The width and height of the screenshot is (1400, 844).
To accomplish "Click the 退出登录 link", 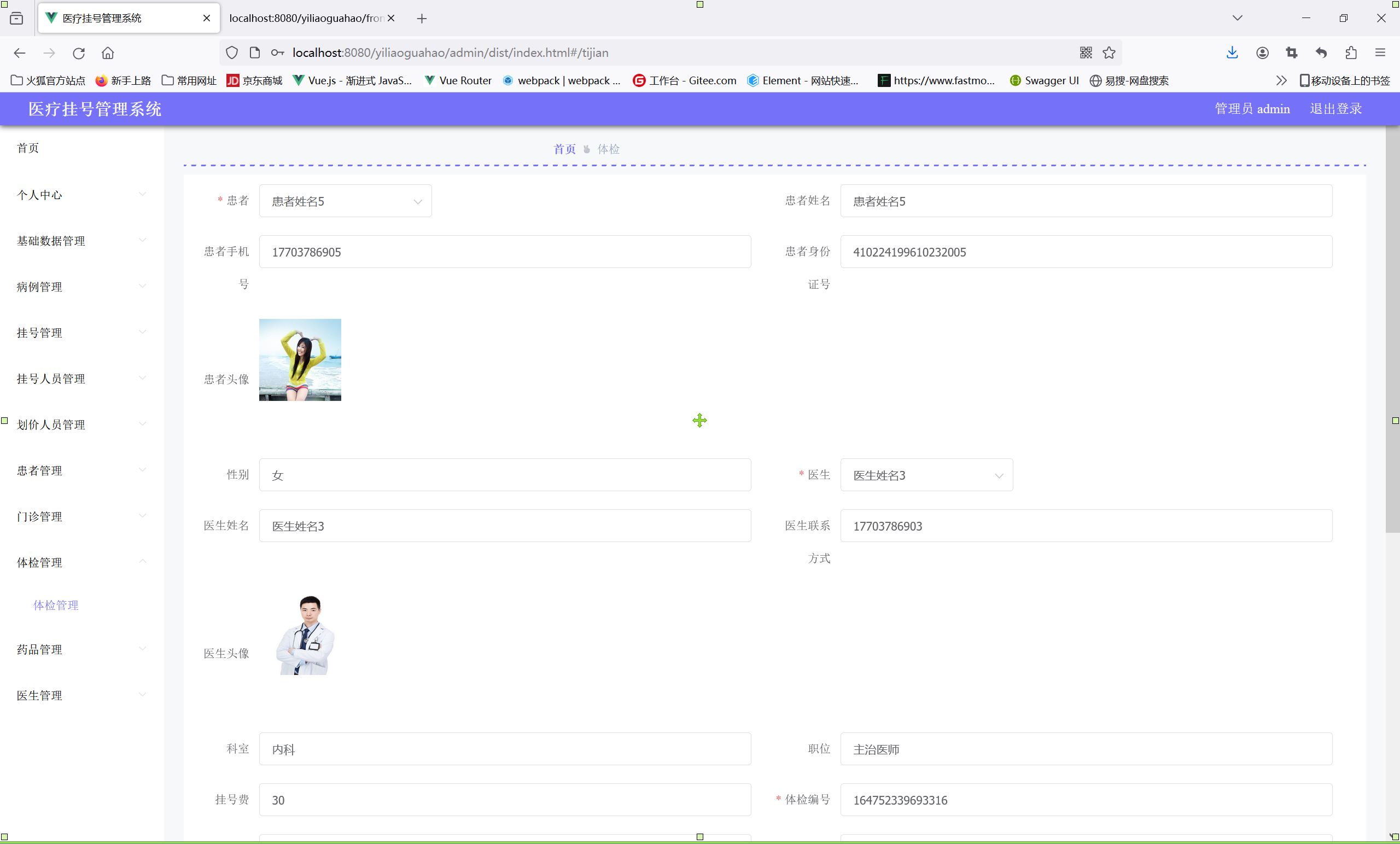I will [x=1335, y=108].
